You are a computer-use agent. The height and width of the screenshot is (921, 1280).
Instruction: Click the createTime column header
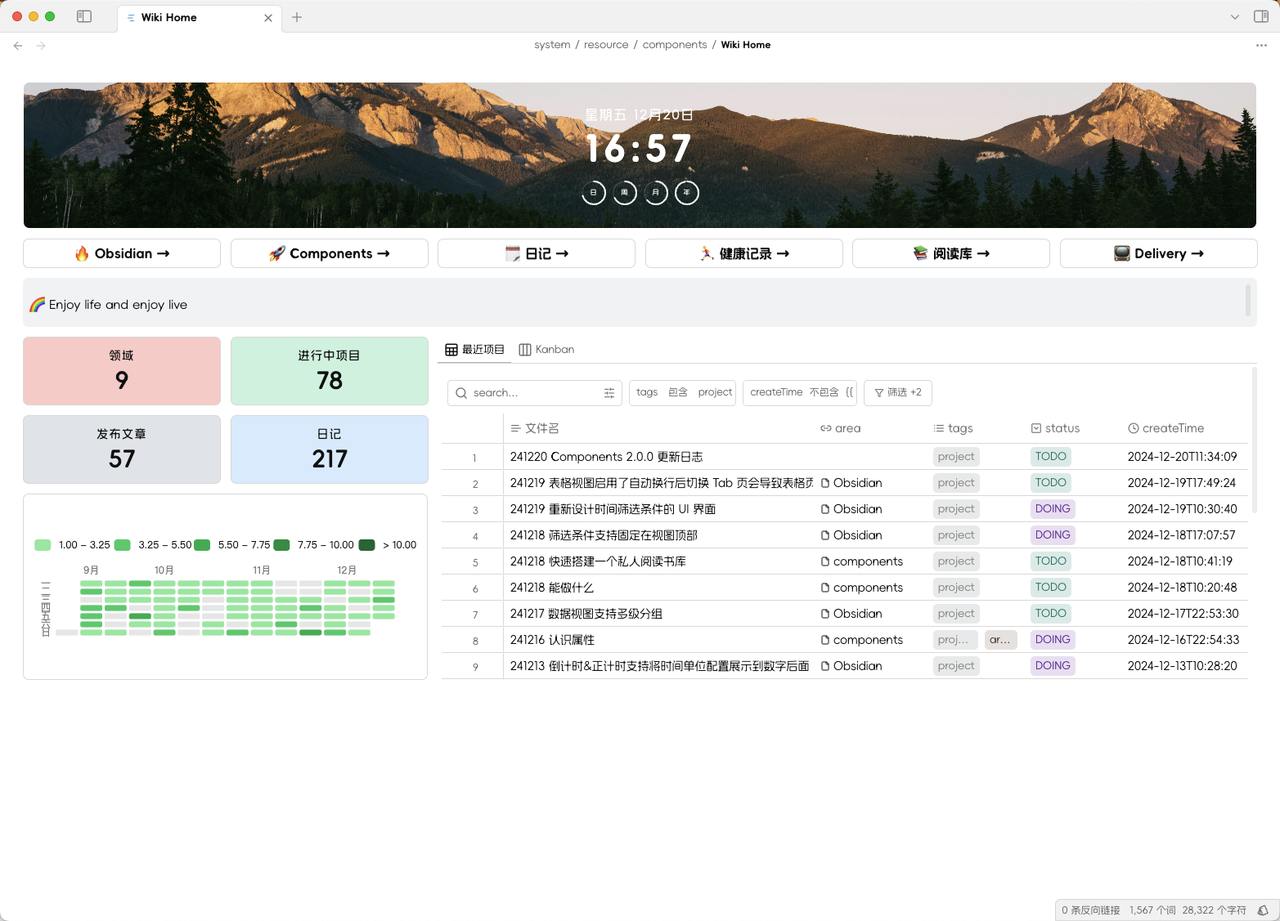pyautogui.click(x=1166, y=428)
